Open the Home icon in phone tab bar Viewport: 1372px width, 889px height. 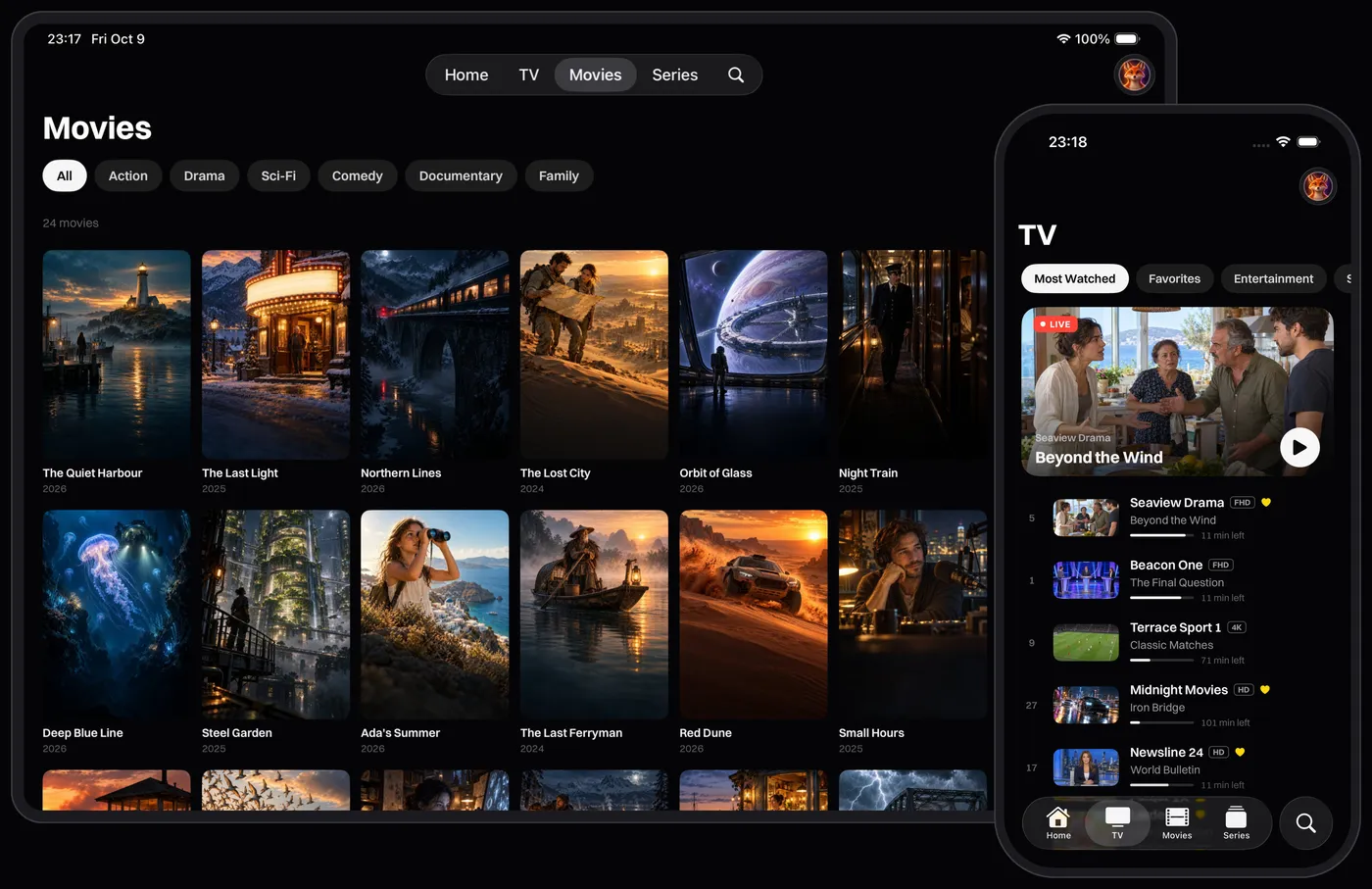tap(1058, 823)
